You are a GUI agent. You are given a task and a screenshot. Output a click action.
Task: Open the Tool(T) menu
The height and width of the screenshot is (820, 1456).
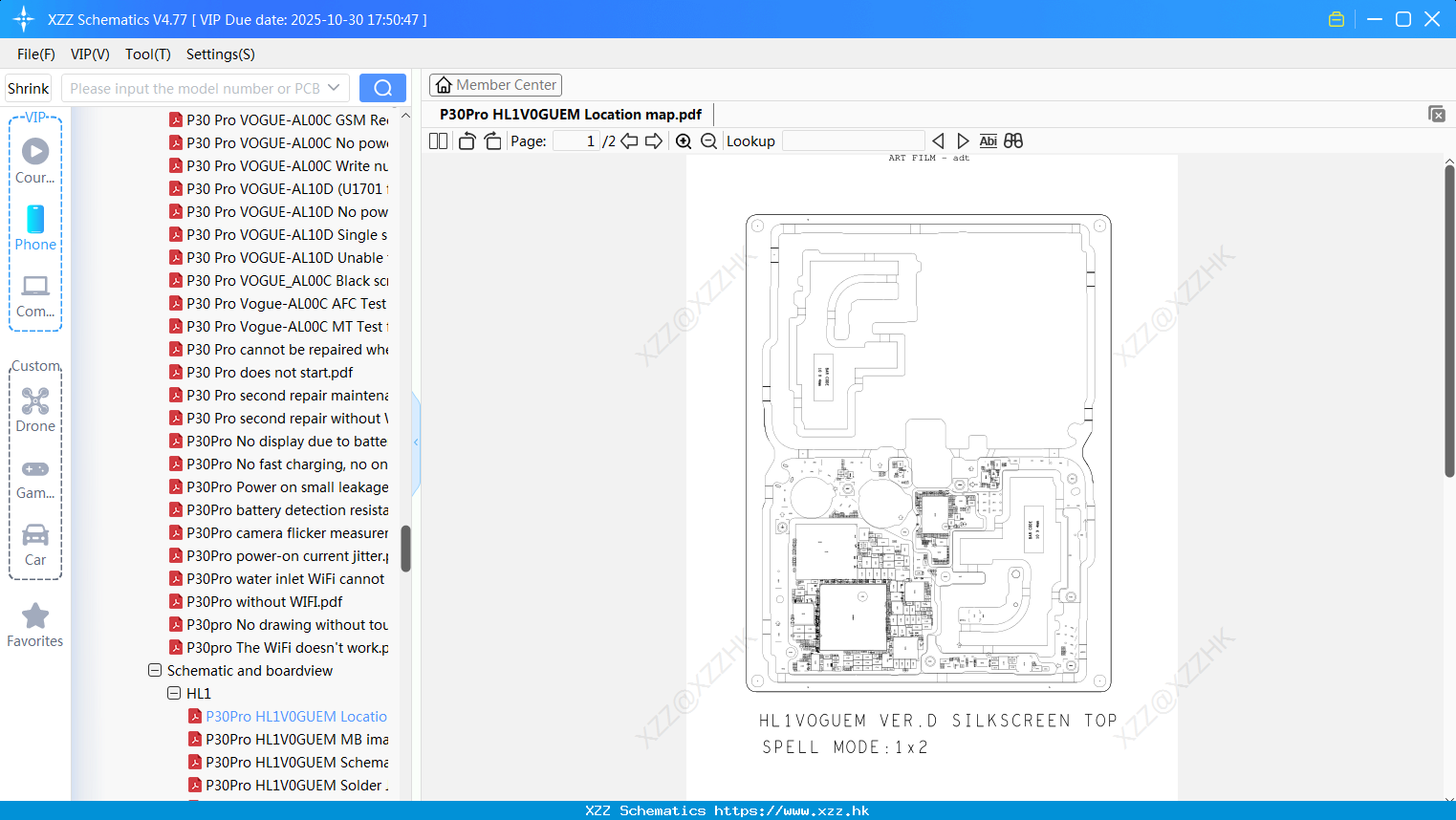pyautogui.click(x=148, y=54)
